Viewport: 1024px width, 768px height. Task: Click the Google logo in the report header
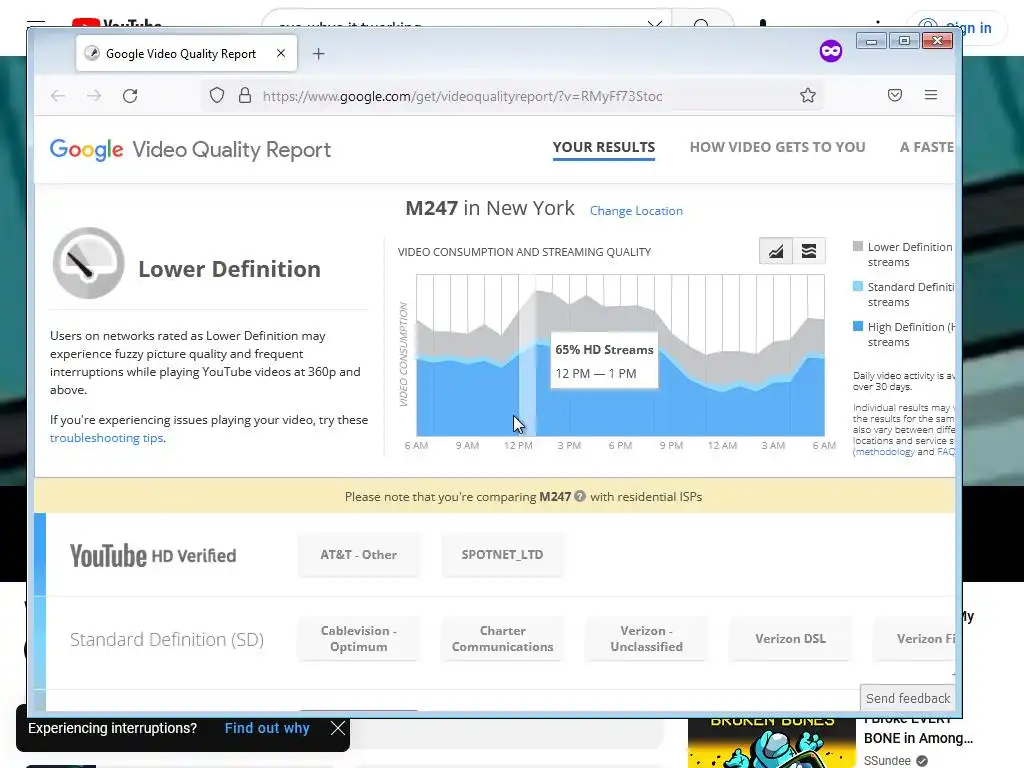pos(86,150)
